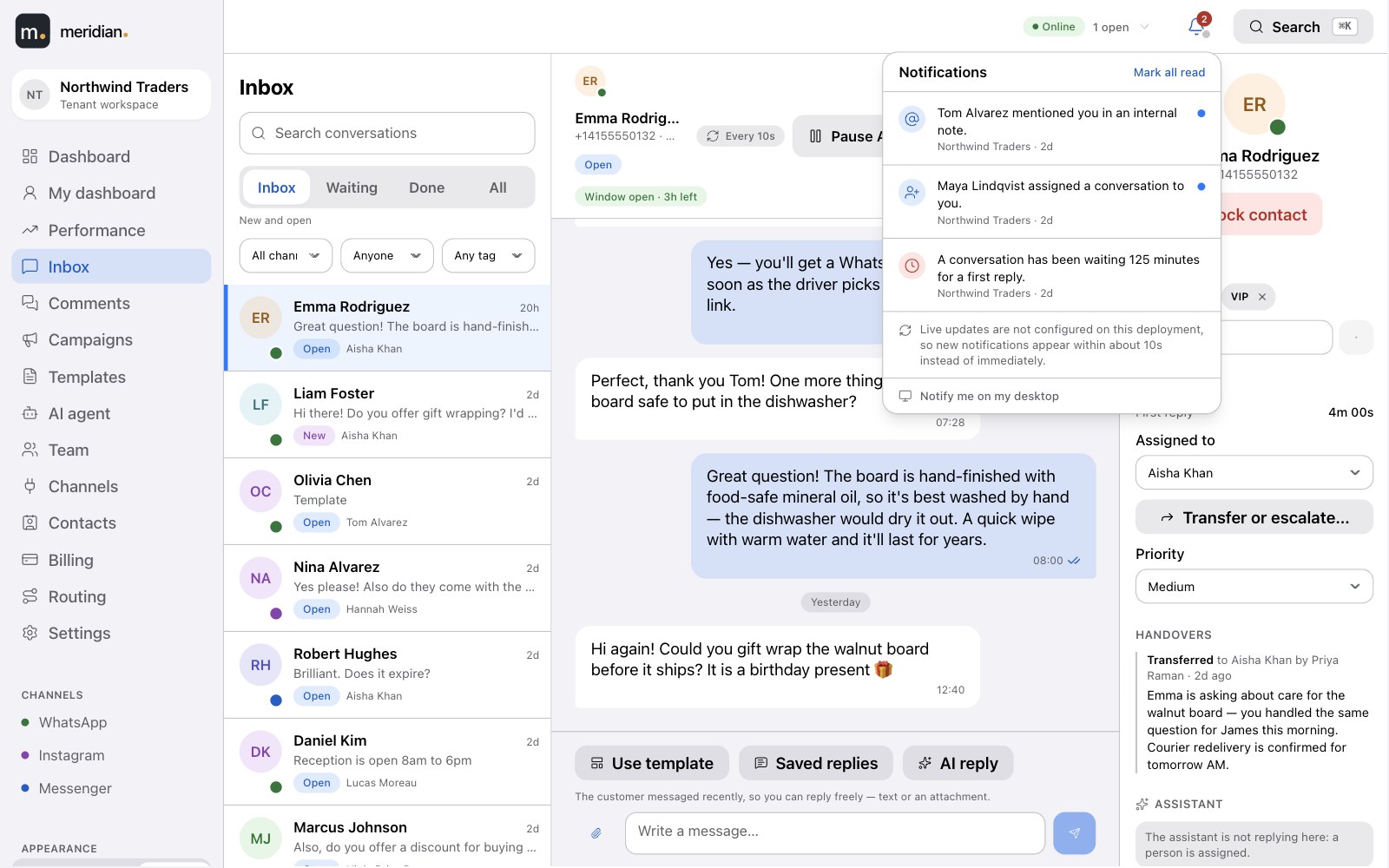This screenshot has width=1389, height=868.
Task: Open the Any tag filter dropdown
Action: 489,255
